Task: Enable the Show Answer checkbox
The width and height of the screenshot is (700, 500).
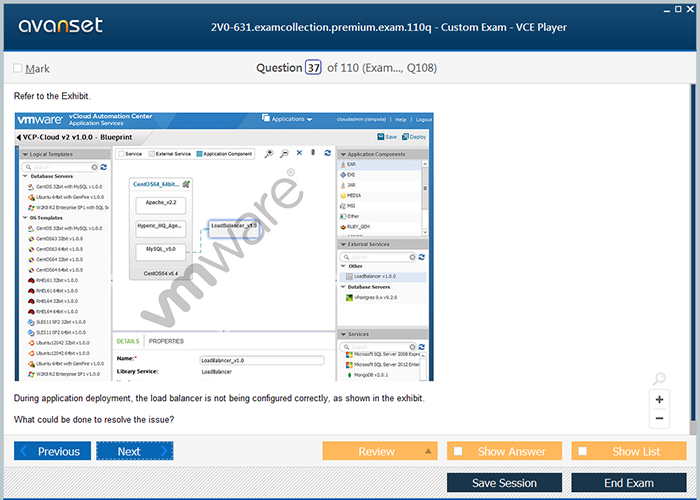Action: point(458,452)
